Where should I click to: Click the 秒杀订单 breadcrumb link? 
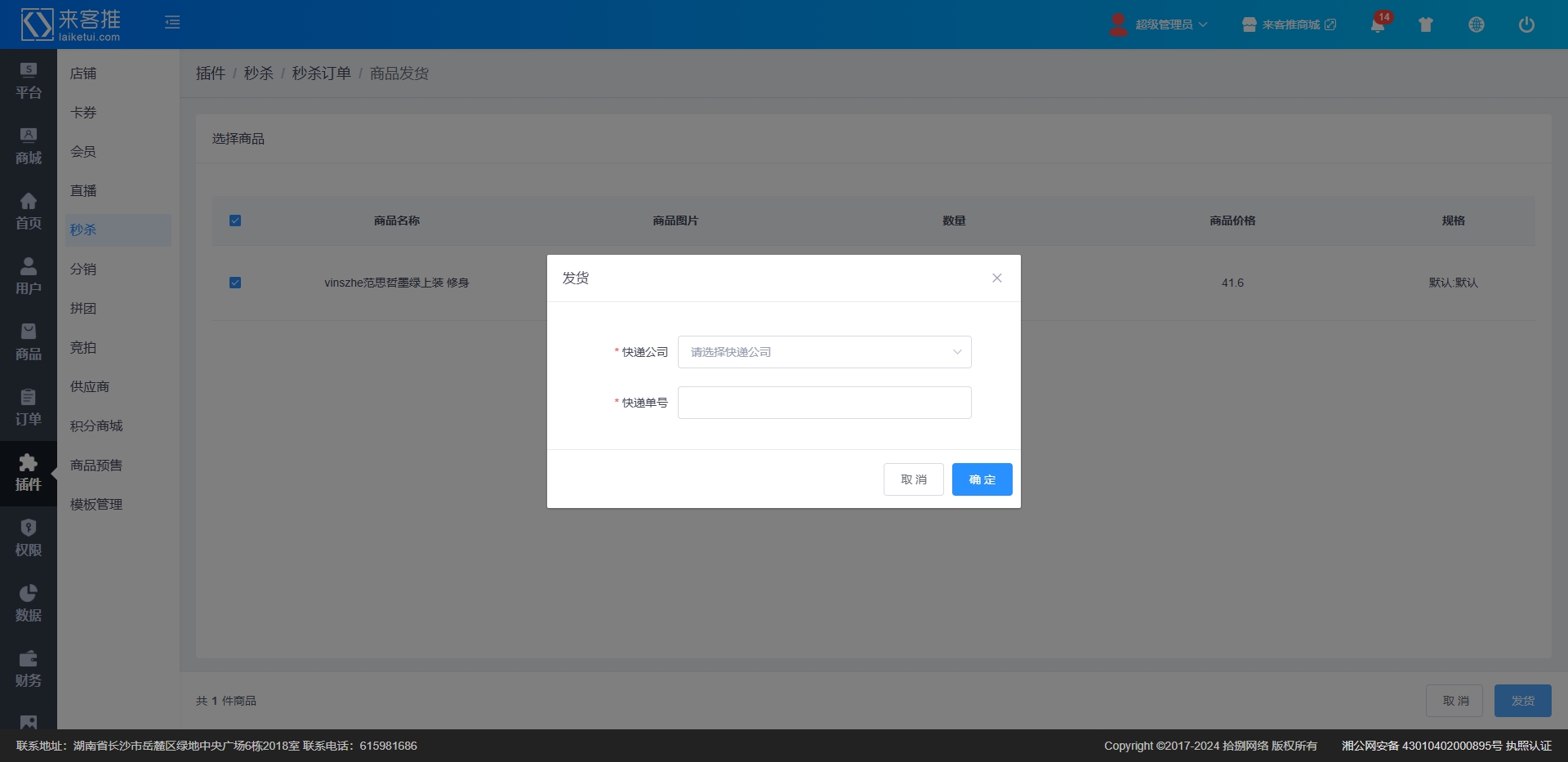coord(321,74)
